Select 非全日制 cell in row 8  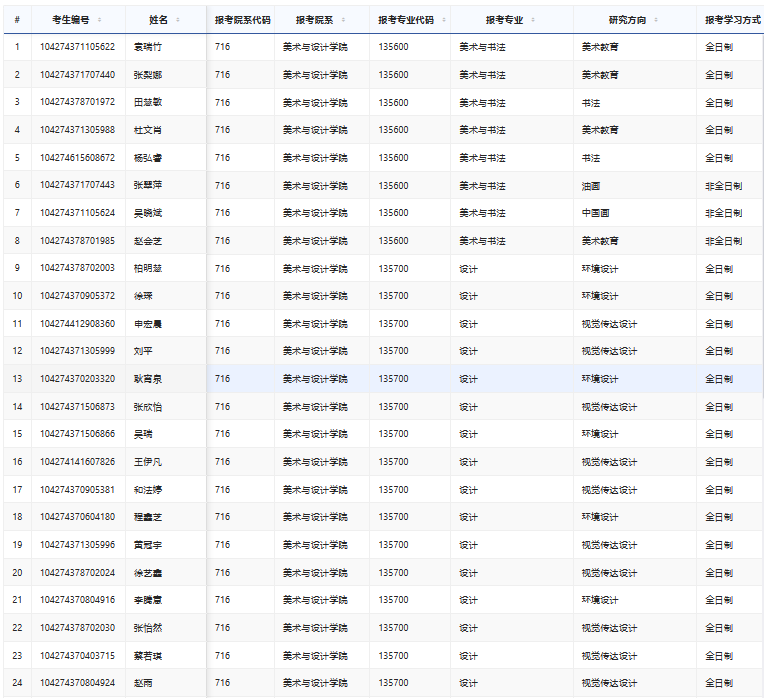723,241
